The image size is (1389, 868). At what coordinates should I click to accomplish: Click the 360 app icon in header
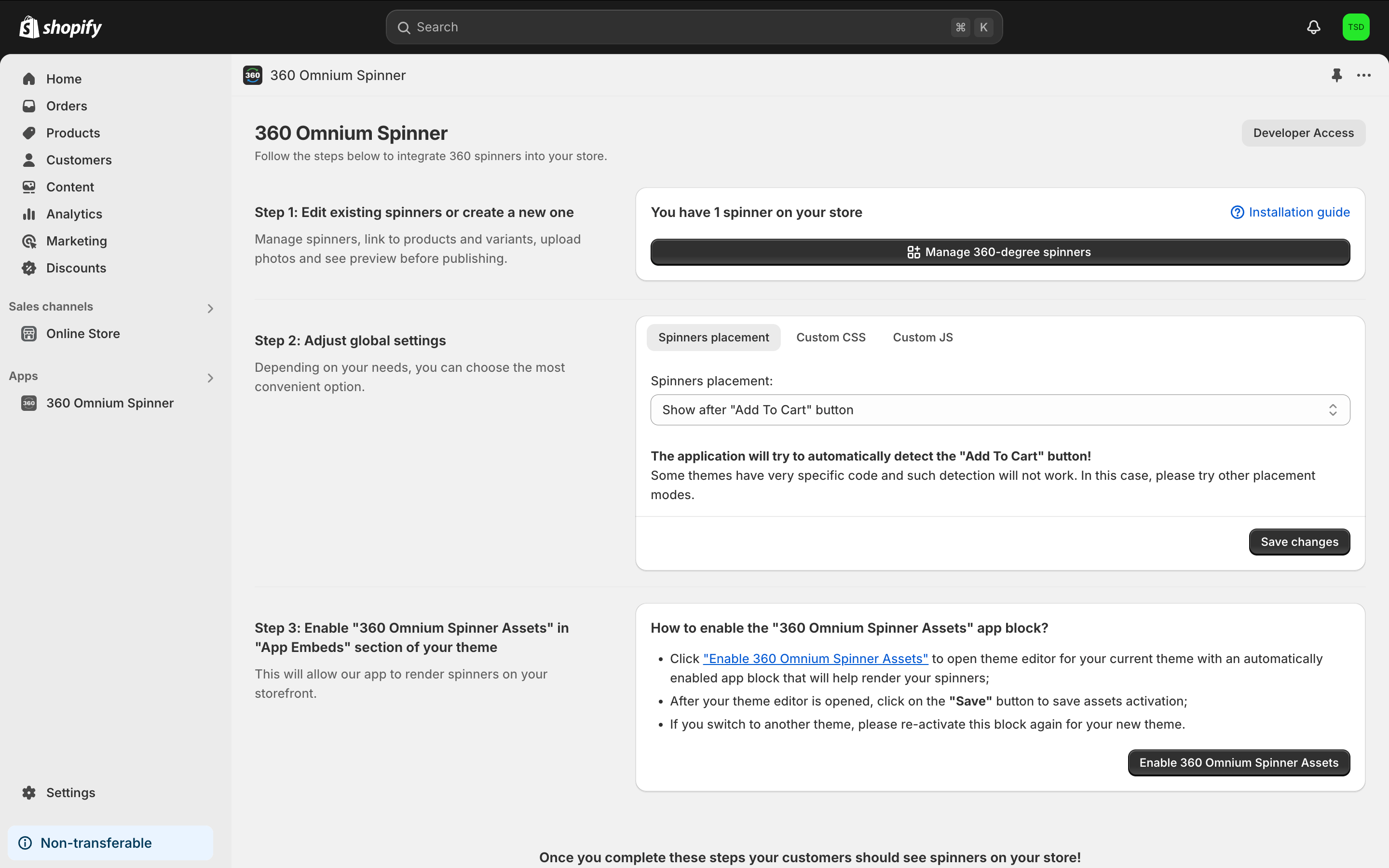(253, 75)
